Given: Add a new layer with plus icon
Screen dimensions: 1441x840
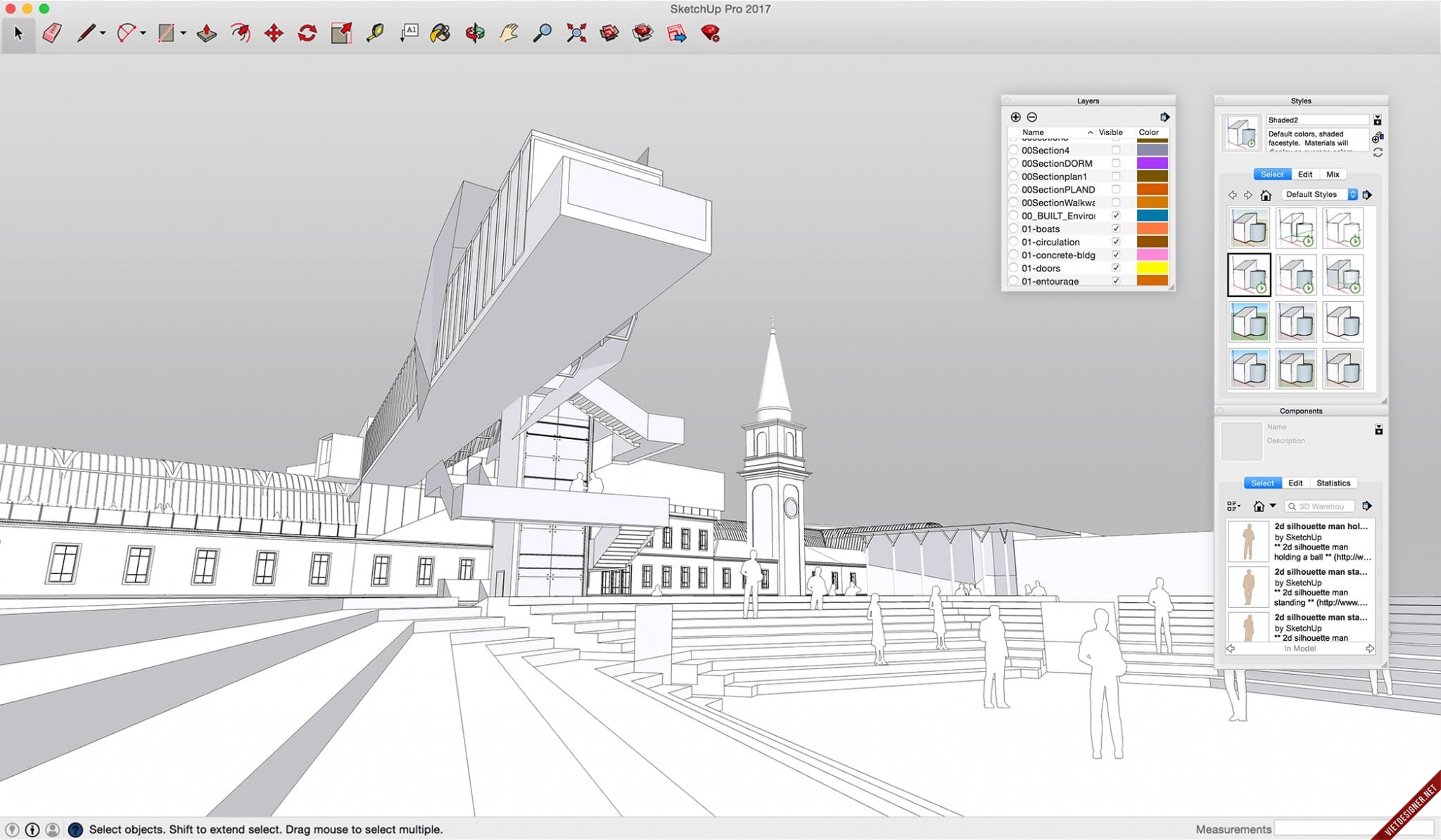Looking at the screenshot, I should (1015, 117).
